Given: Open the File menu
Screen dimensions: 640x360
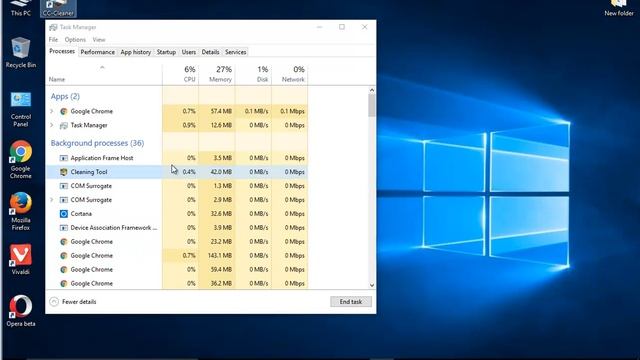Looking at the screenshot, I should (53, 40).
